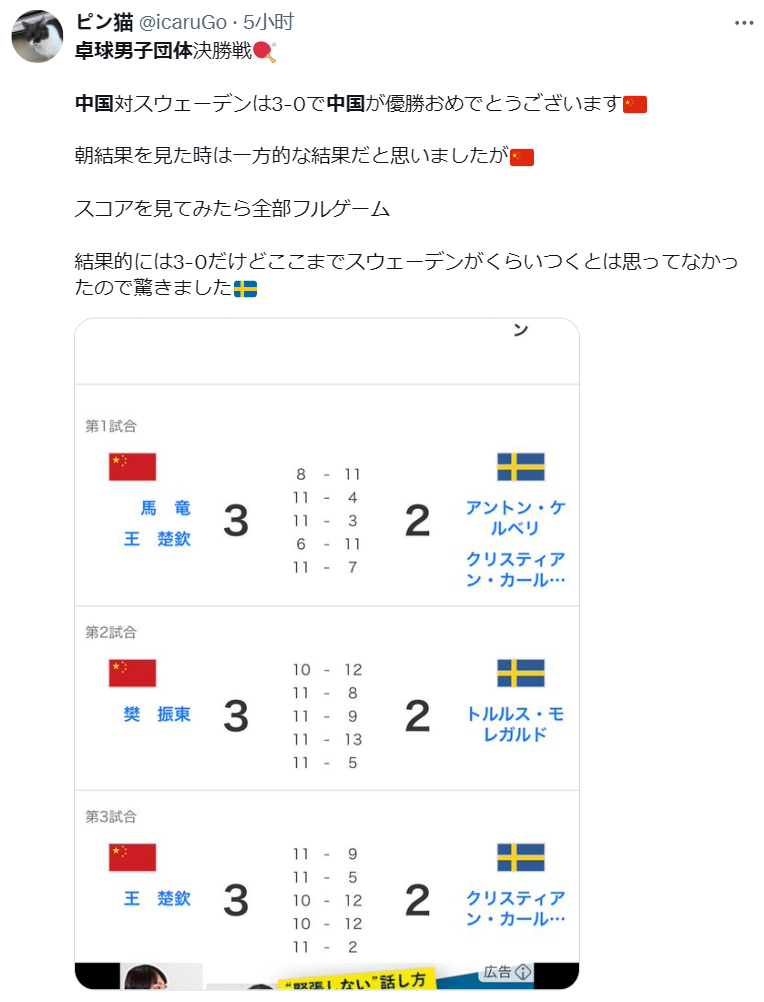Viewport: 764px width, 1002px height.
Task: Click the China flag in 第3試合
Action: 132,857
